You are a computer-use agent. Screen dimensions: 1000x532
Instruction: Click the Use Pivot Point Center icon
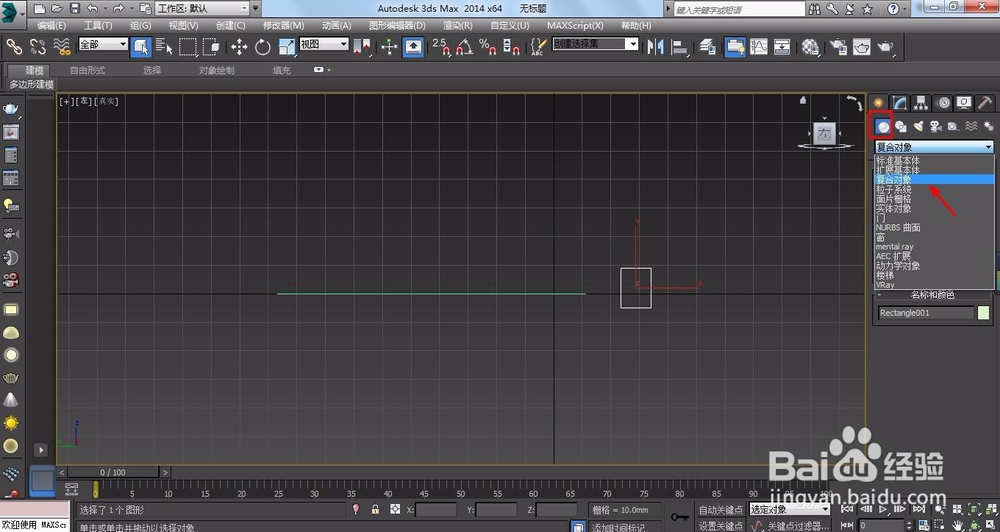pos(362,47)
